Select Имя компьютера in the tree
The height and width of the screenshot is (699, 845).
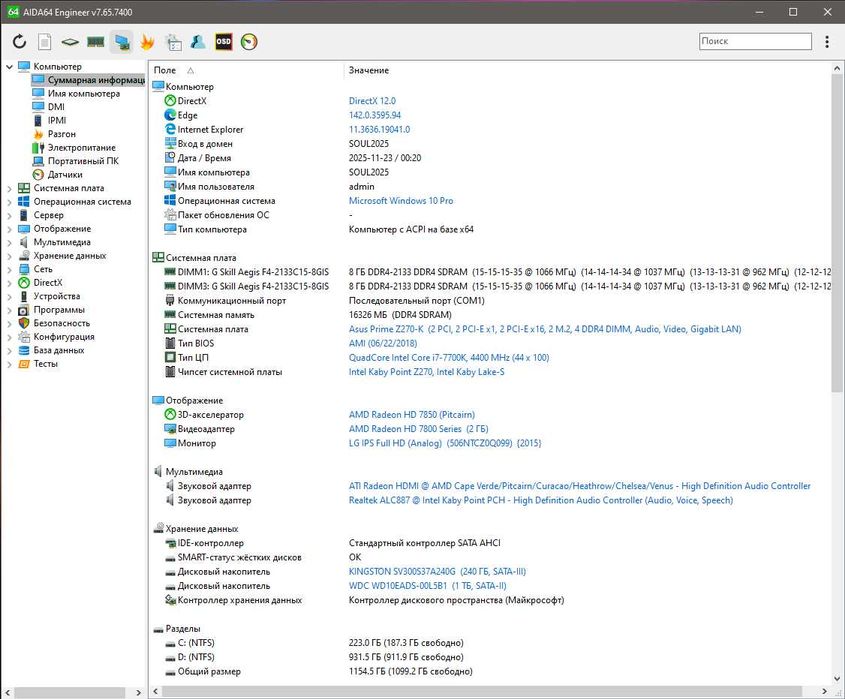[84, 93]
